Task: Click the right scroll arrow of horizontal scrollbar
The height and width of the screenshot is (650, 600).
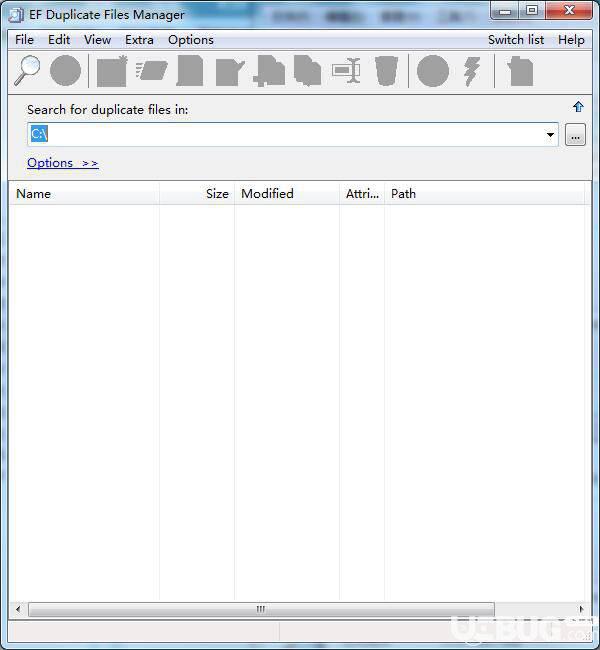Action: pos(581,609)
